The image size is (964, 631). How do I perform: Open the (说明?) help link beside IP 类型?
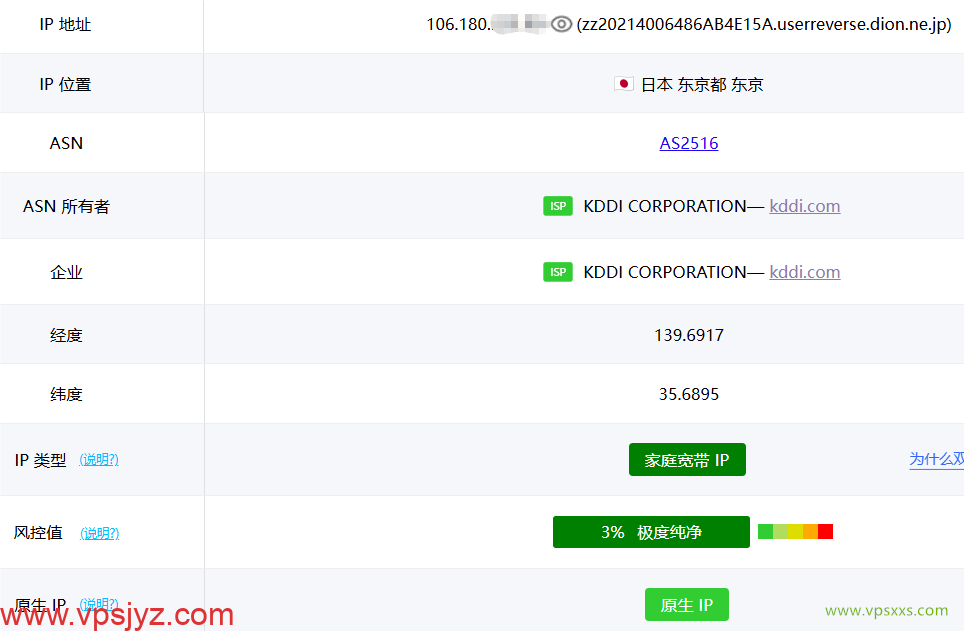pos(100,459)
